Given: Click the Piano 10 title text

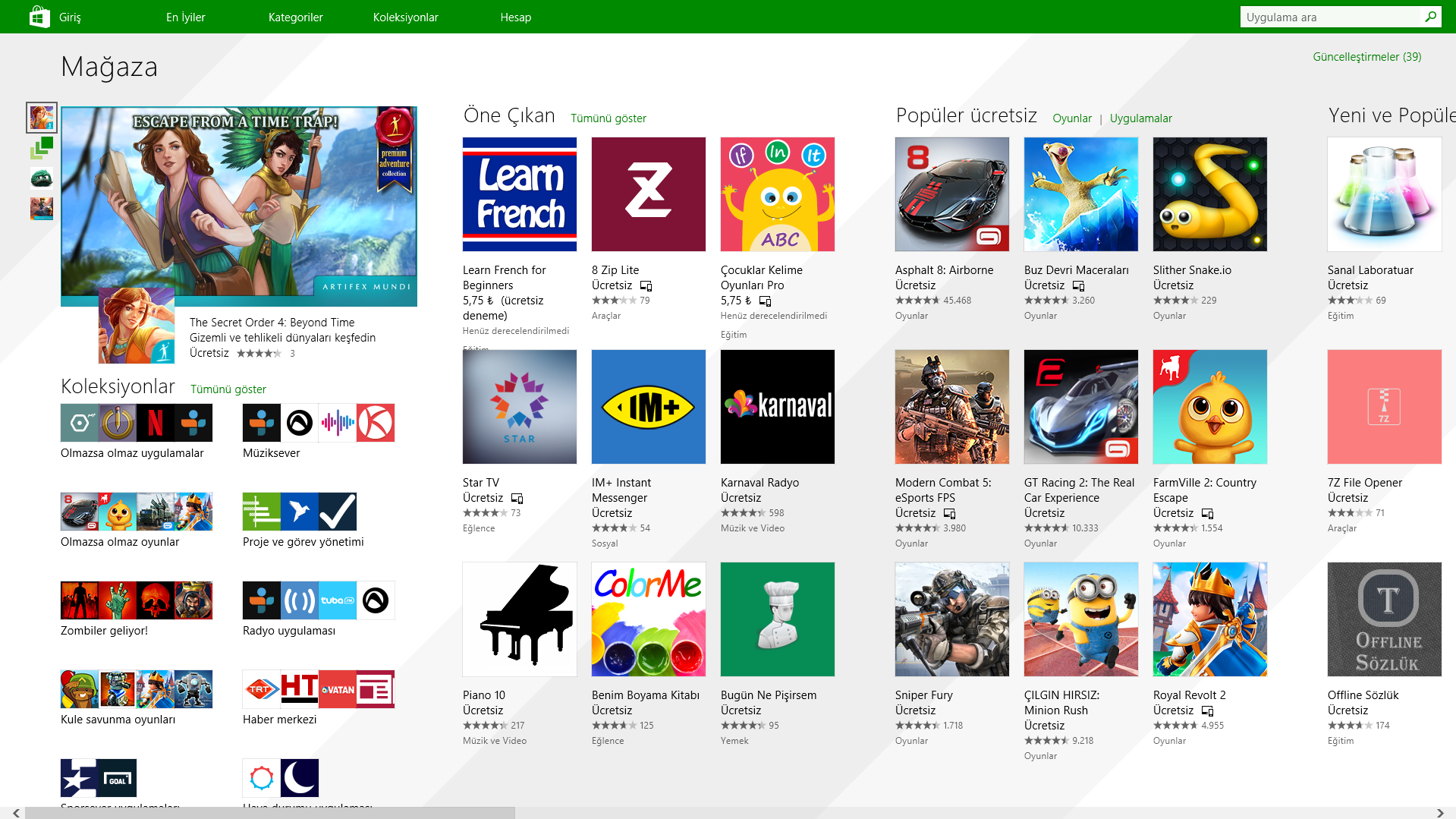Looking at the screenshot, I should [484, 695].
